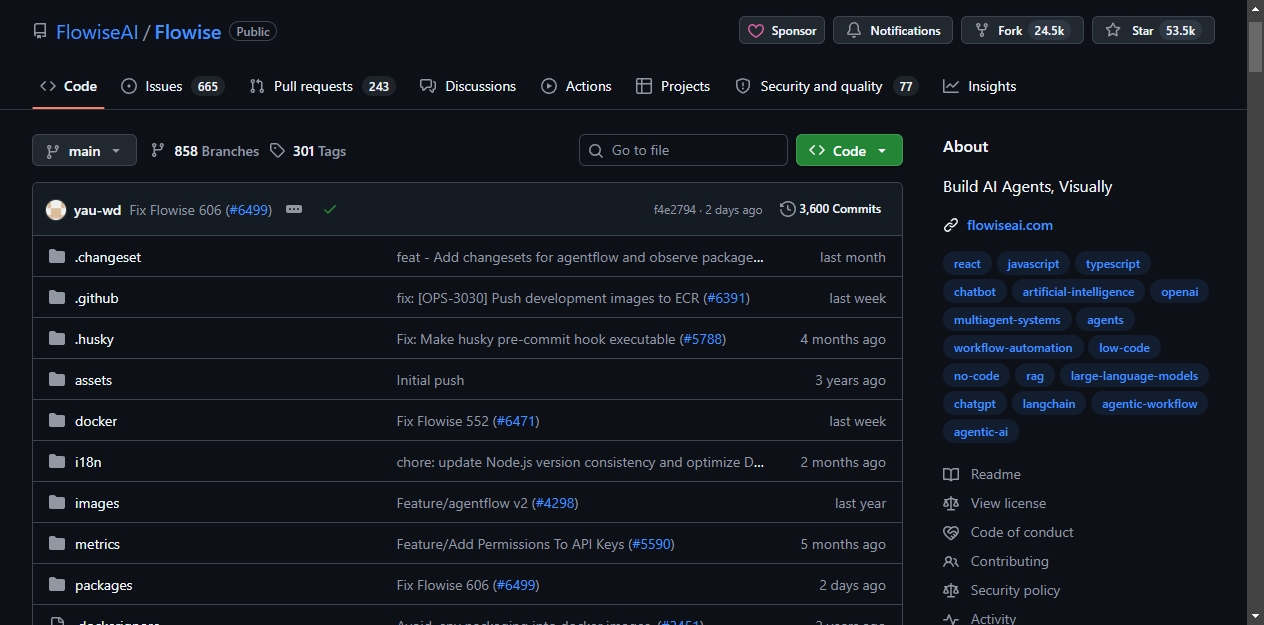Open the .husky folder
This screenshot has height=625, width=1264.
[94, 339]
